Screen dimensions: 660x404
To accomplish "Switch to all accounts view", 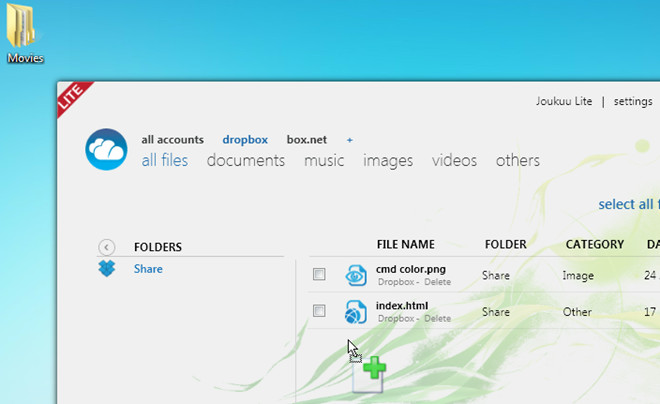I will pyautogui.click(x=173, y=140).
